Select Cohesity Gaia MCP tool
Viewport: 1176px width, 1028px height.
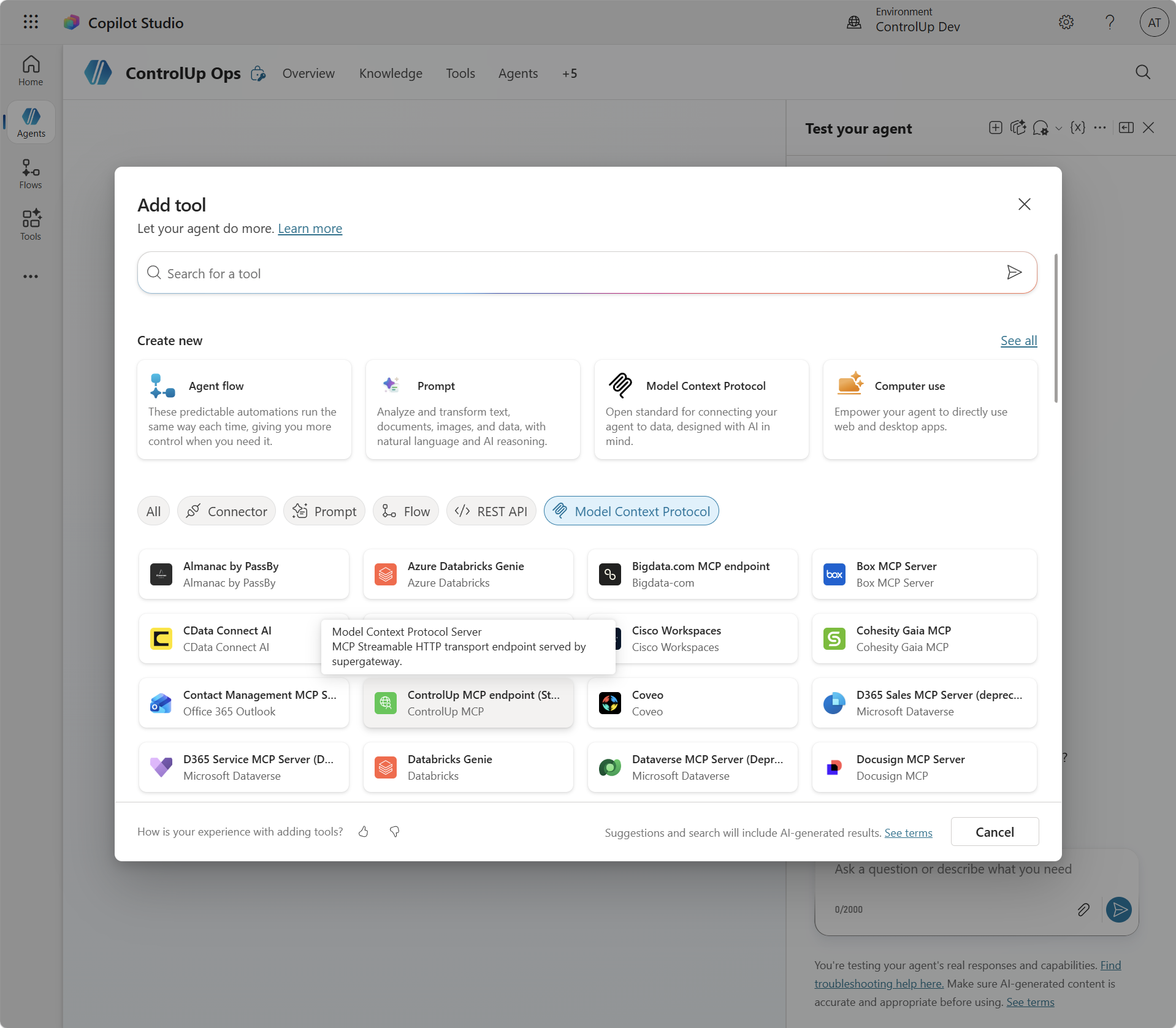coord(925,639)
